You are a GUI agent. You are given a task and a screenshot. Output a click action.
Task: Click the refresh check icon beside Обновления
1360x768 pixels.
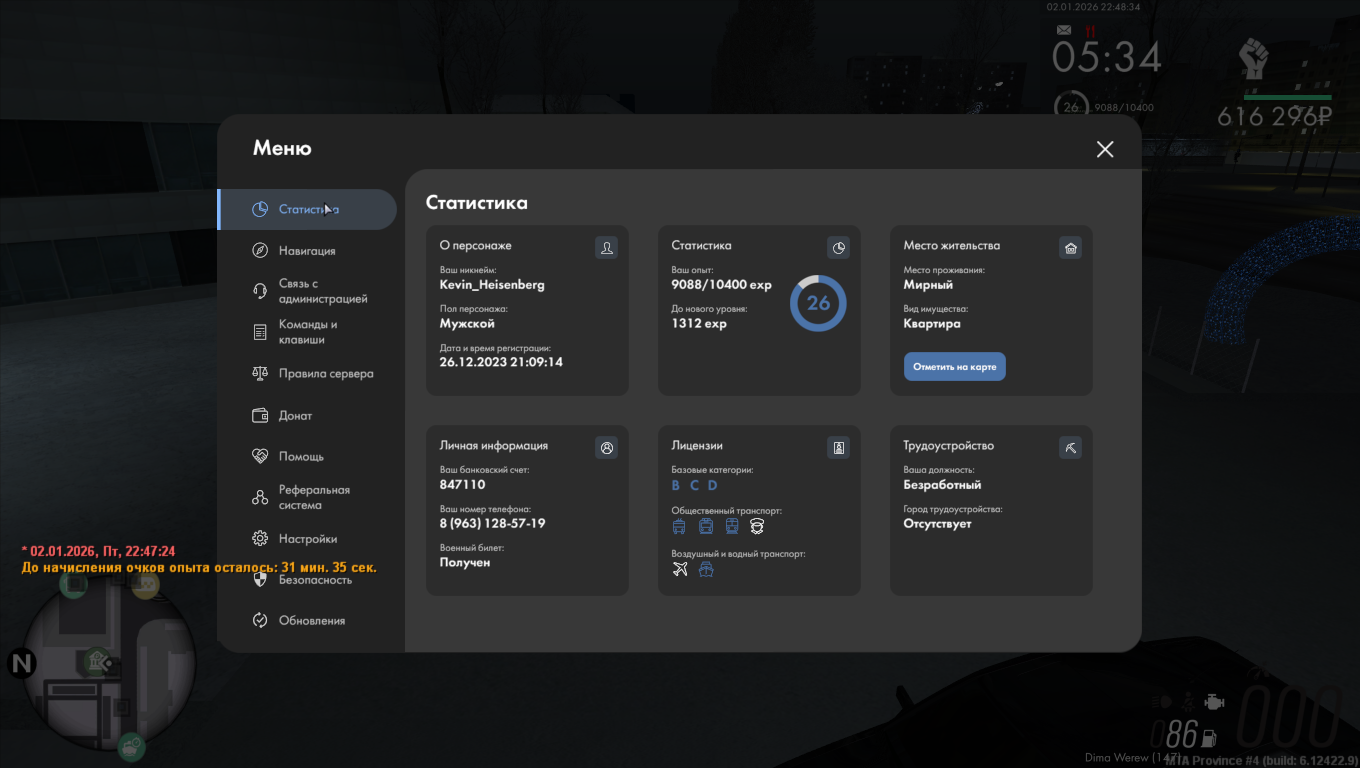[x=260, y=620]
